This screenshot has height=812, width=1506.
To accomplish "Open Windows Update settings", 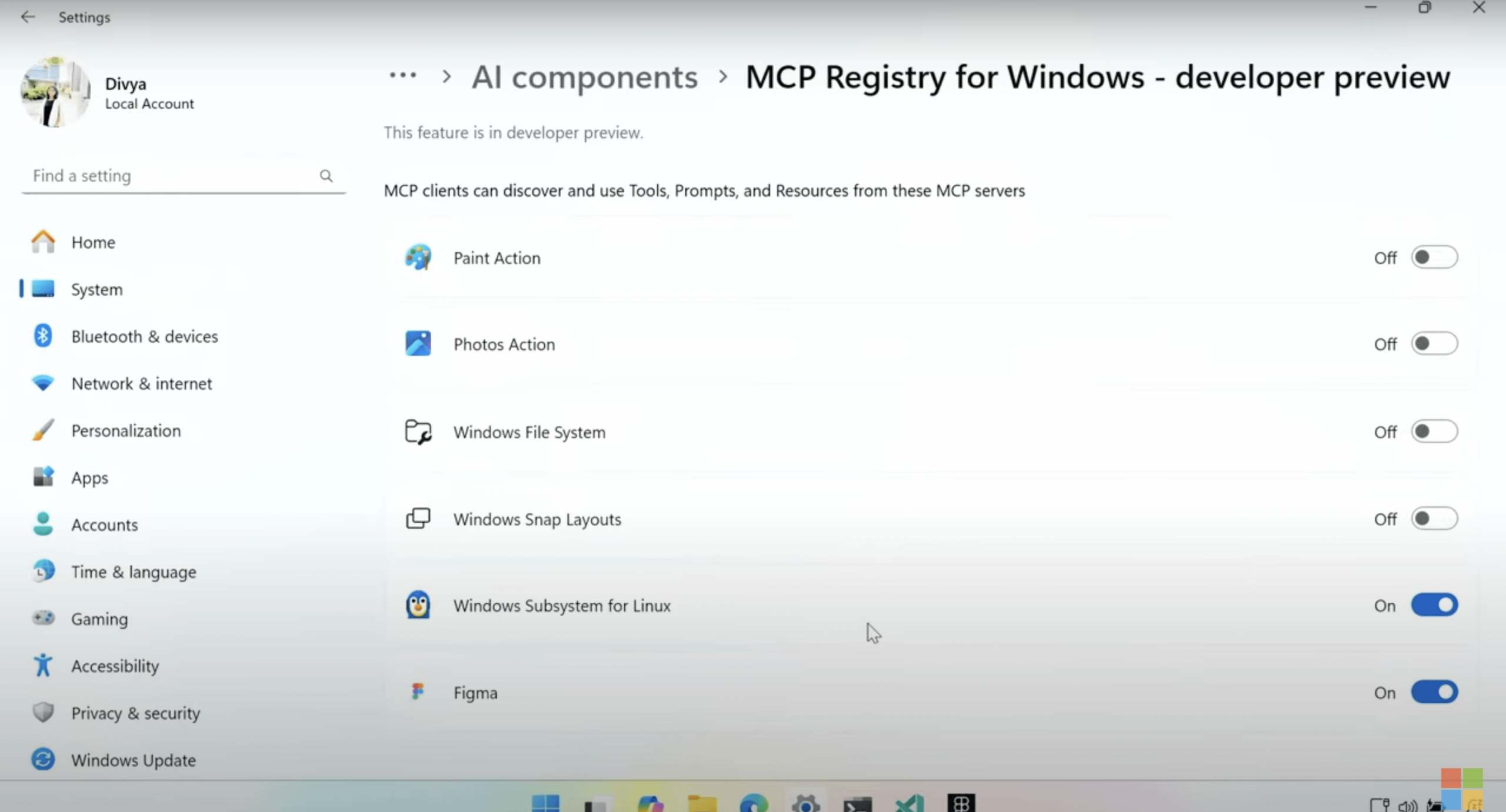I will 182,760.
